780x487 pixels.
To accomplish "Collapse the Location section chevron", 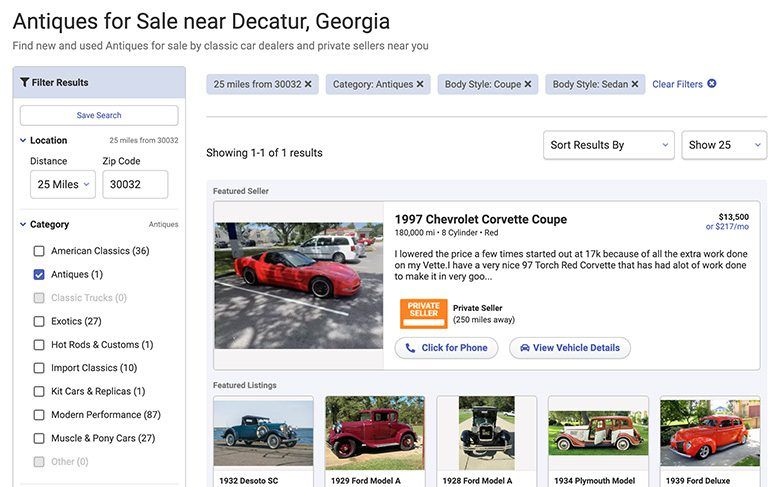I will point(23,141).
